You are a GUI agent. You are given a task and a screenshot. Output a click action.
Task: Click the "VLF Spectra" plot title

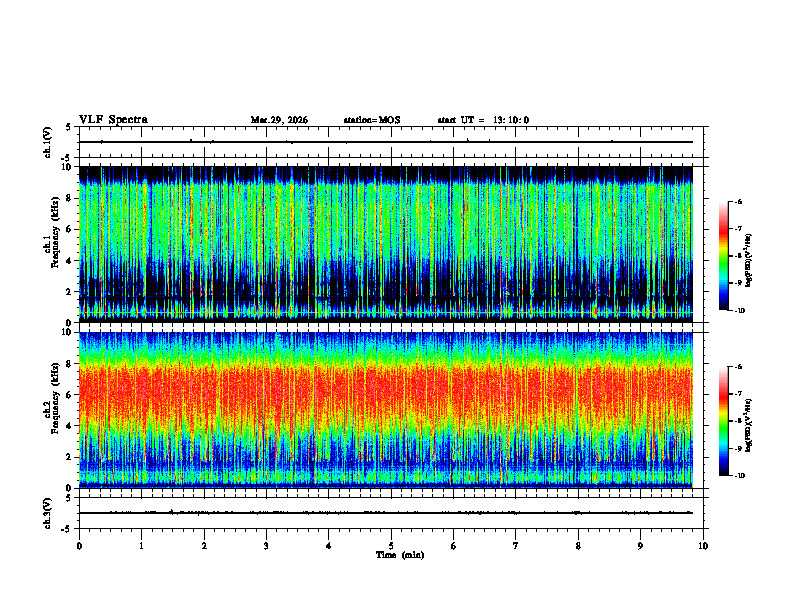(x=113, y=120)
